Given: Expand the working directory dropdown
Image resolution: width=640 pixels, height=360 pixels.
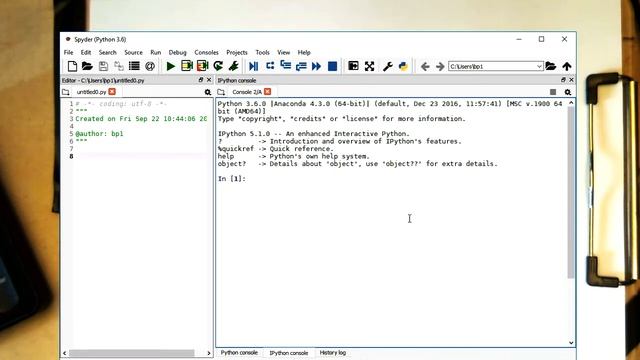Looking at the screenshot, I should 539,66.
